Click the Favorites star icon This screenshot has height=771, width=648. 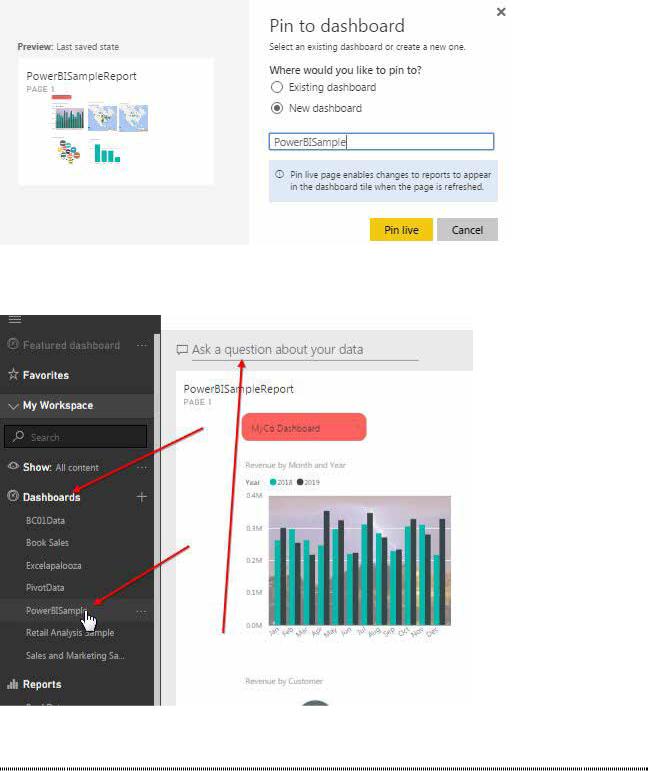[13, 374]
